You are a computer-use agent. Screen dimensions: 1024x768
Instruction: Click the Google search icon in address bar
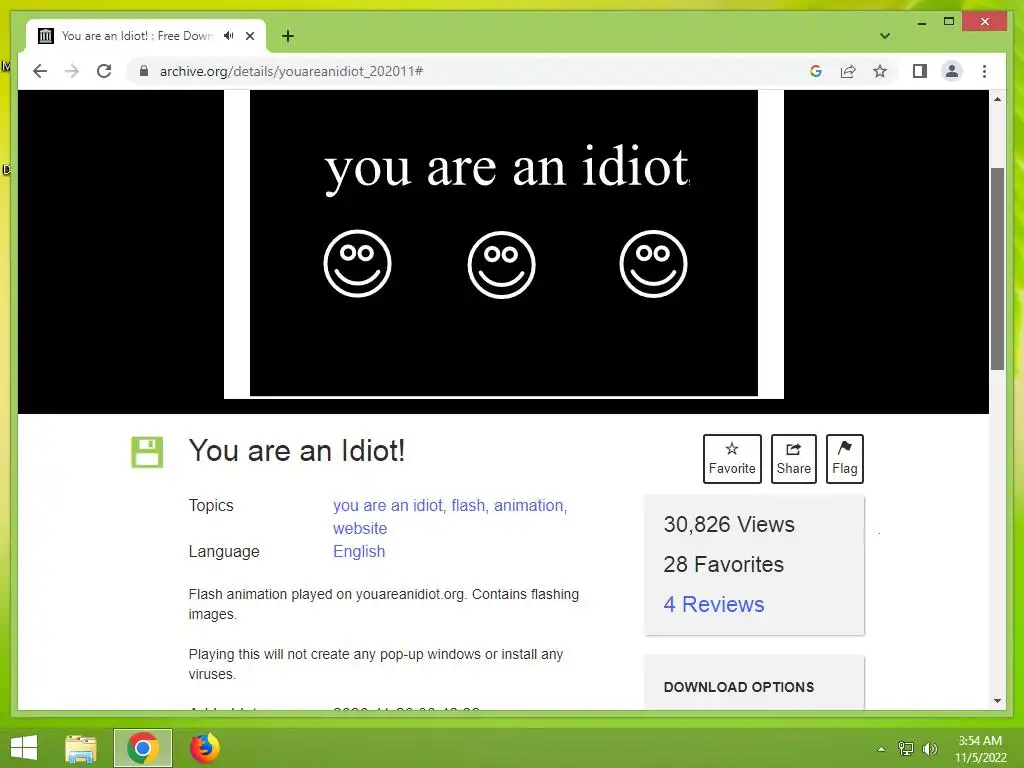816,71
